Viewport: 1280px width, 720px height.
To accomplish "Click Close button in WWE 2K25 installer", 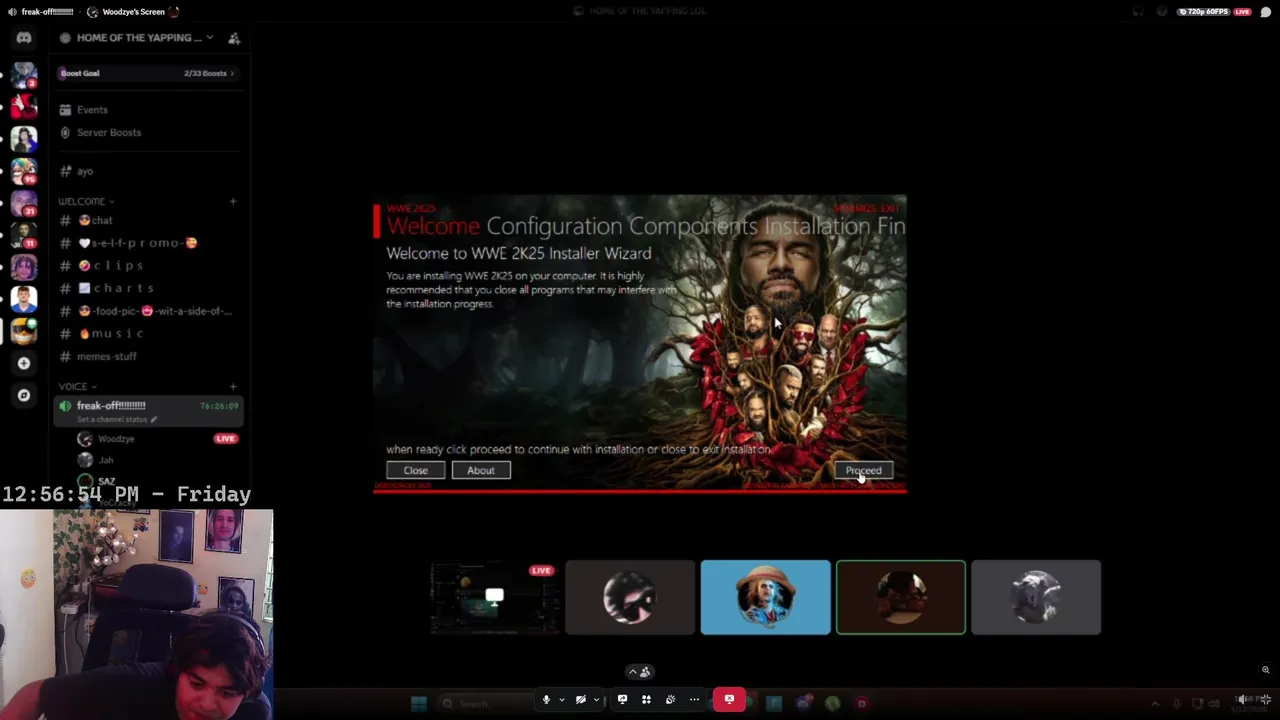I will [416, 470].
